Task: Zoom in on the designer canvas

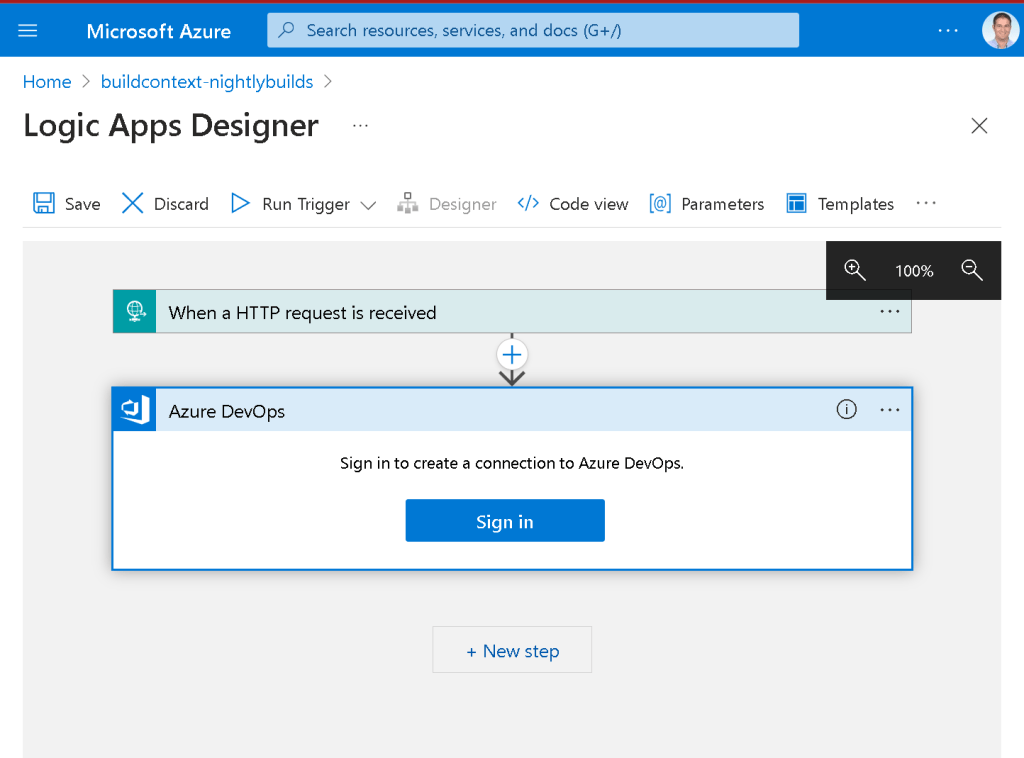Action: click(854, 270)
